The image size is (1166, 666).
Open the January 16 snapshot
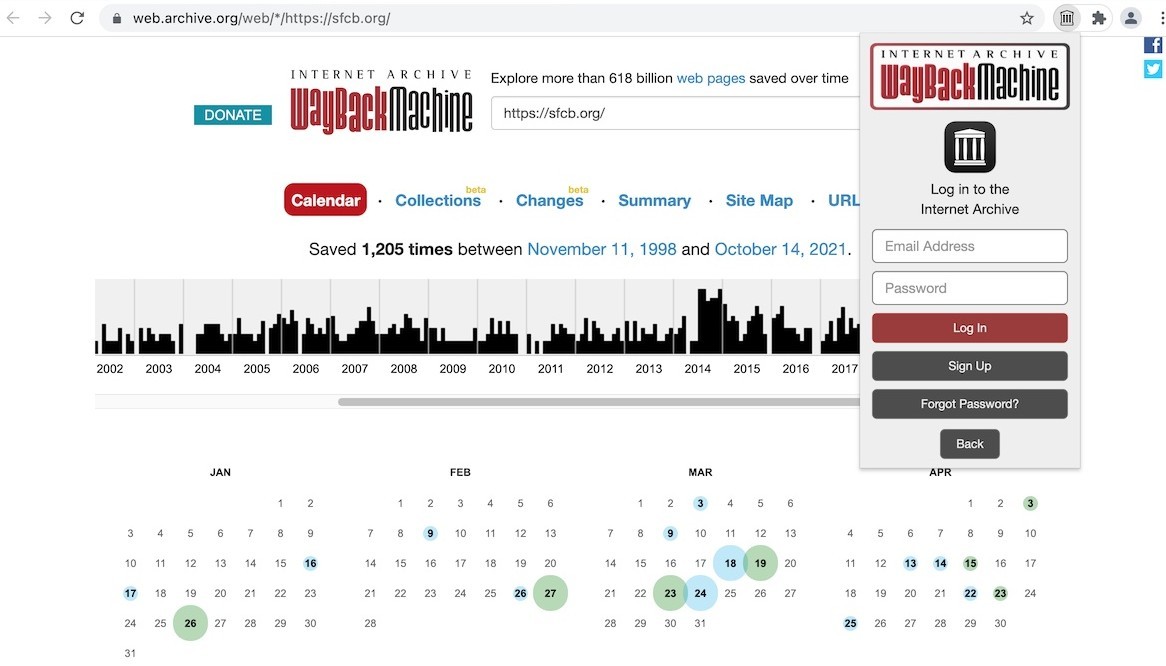(310, 563)
